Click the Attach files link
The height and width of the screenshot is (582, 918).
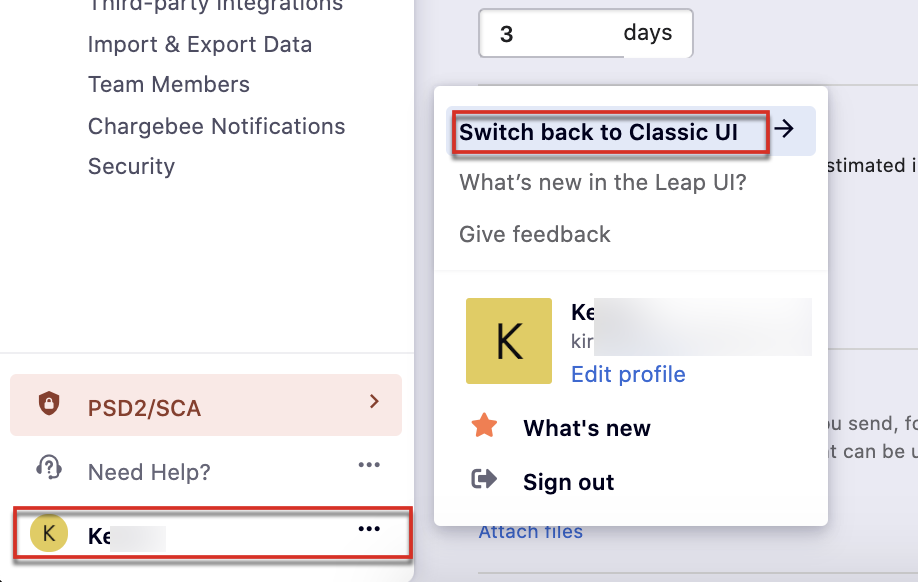pyautogui.click(x=530, y=531)
